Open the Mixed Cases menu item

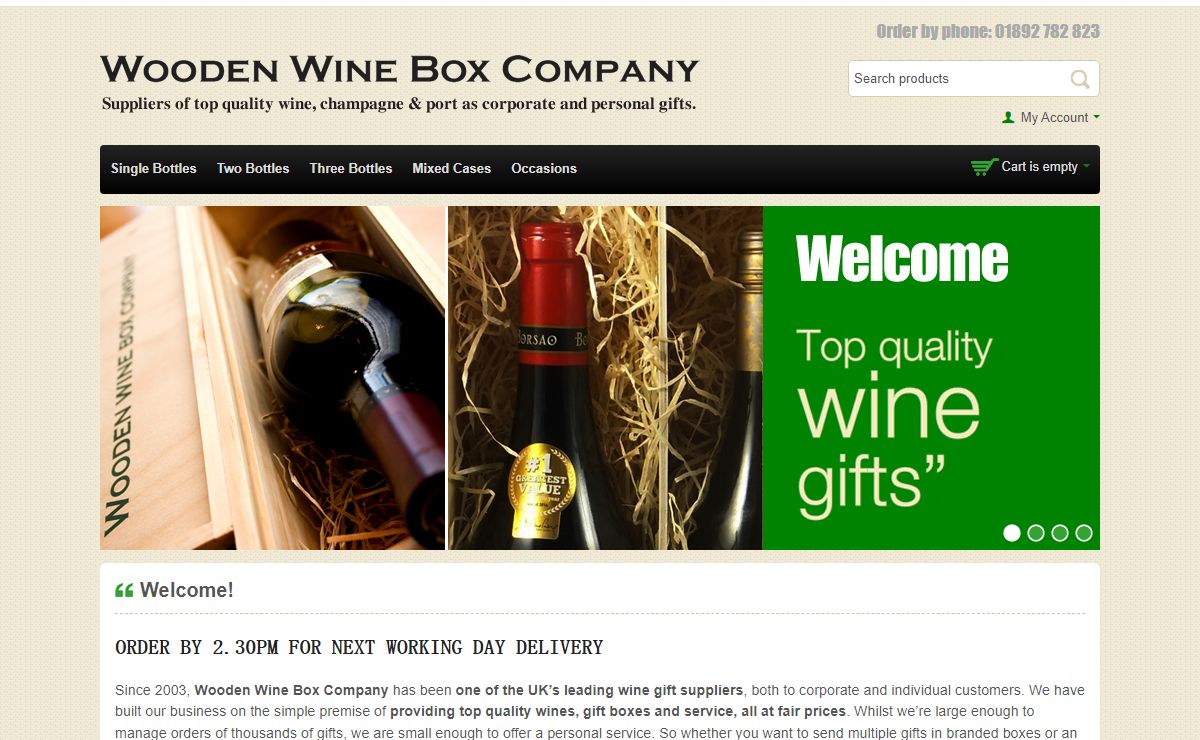pyautogui.click(x=452, y=168)
